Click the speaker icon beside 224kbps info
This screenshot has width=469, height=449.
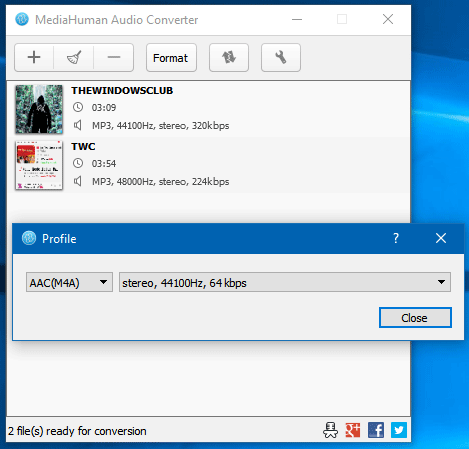[78, 181]
